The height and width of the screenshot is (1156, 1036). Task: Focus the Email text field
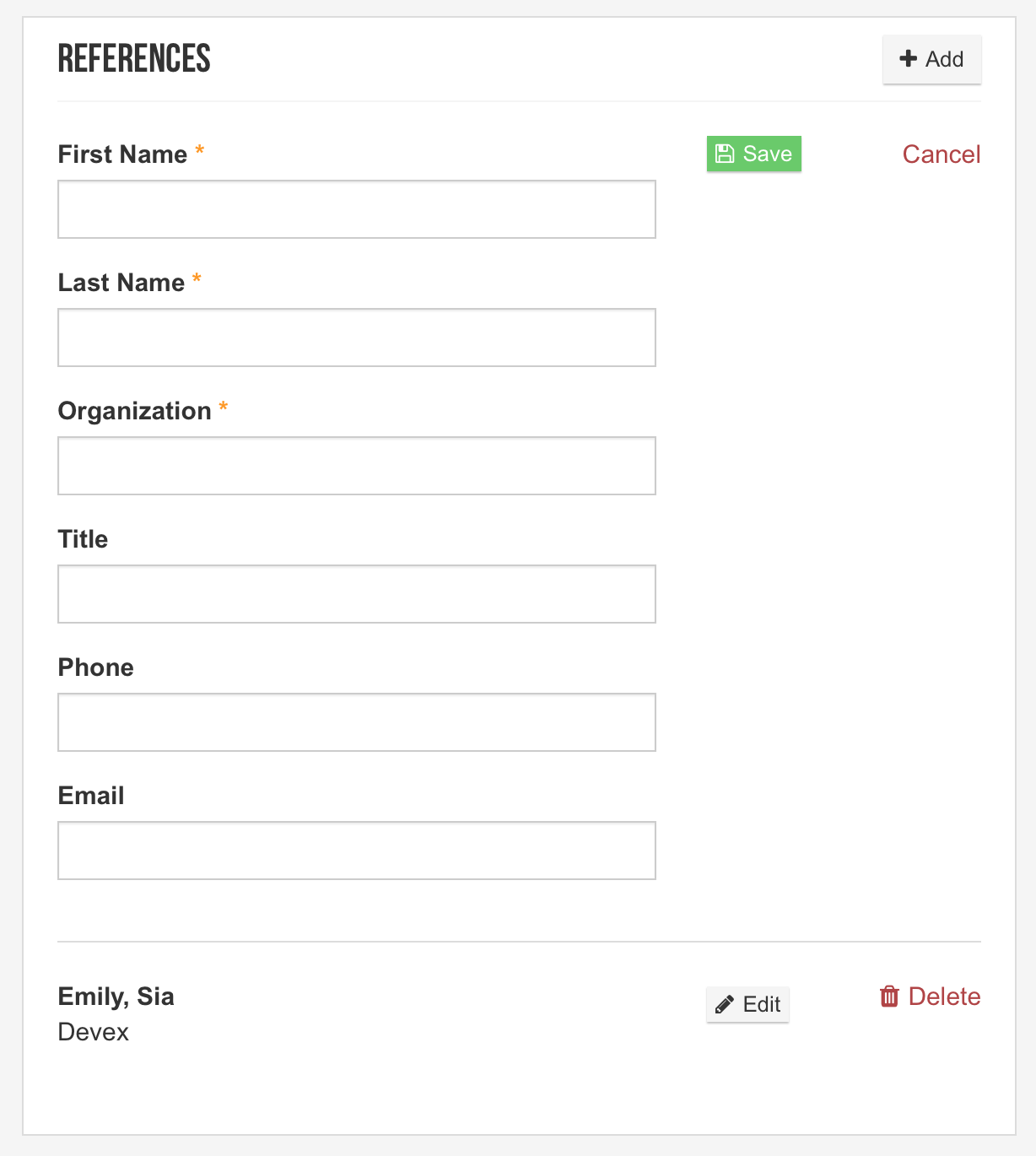coord(357,851)
